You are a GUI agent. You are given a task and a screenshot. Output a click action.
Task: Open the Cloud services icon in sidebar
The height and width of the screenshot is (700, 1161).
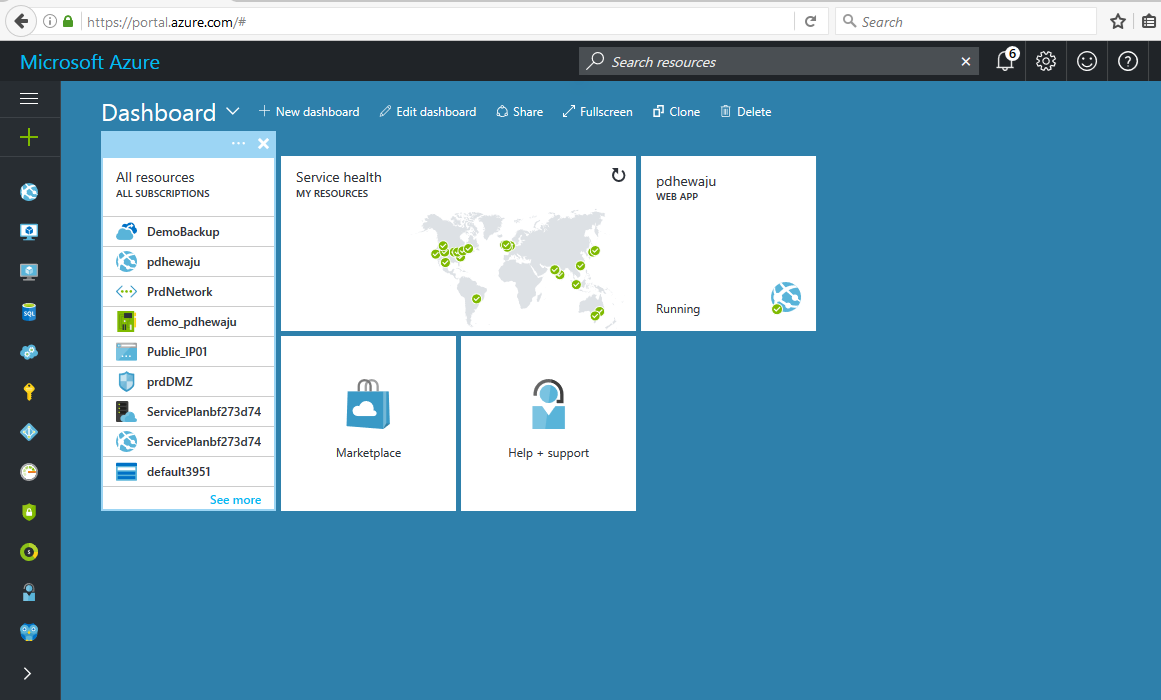pyautogui.click(x=29, y=352)
